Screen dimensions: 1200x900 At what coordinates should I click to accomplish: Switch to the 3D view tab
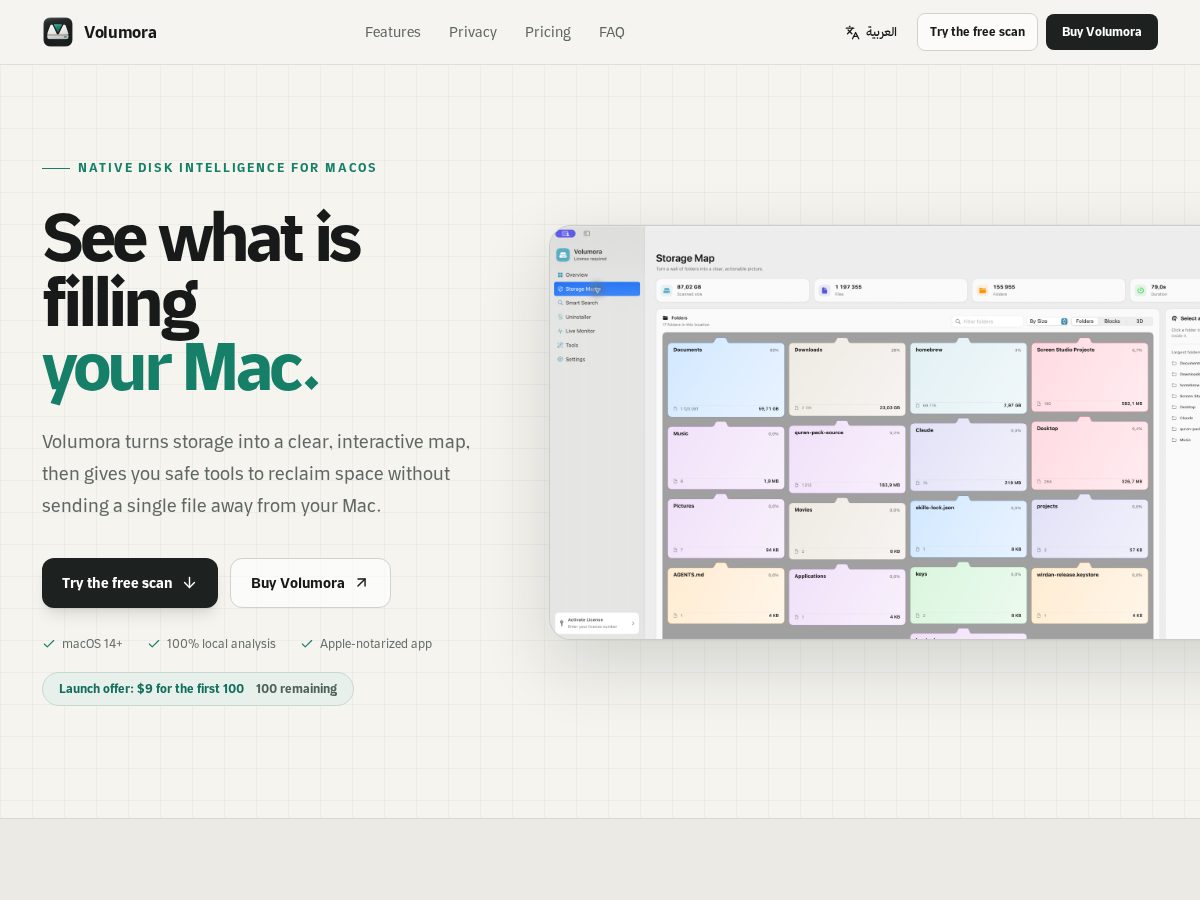click(1139, 321)
